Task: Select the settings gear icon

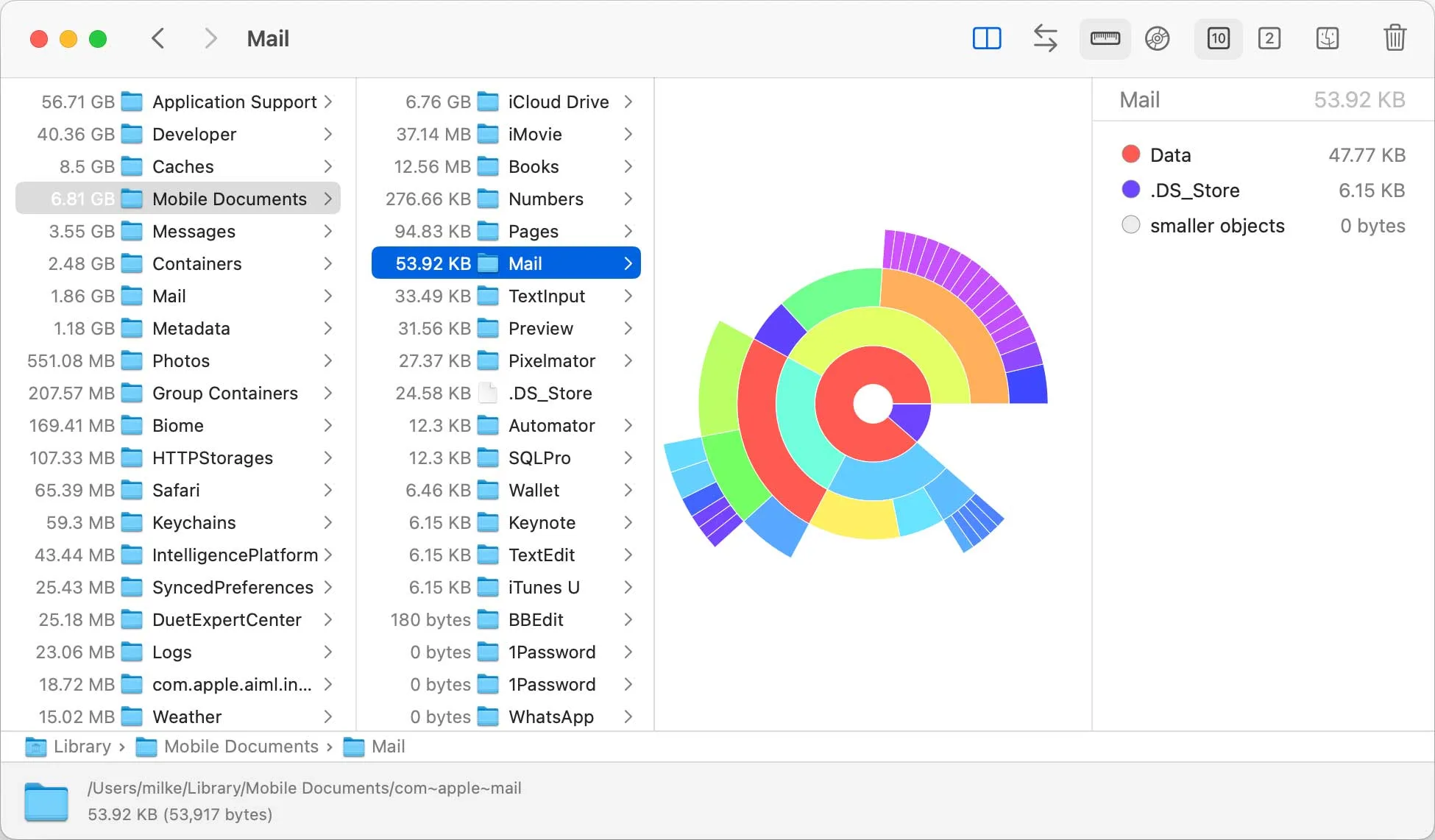Action: [1158, 39]
